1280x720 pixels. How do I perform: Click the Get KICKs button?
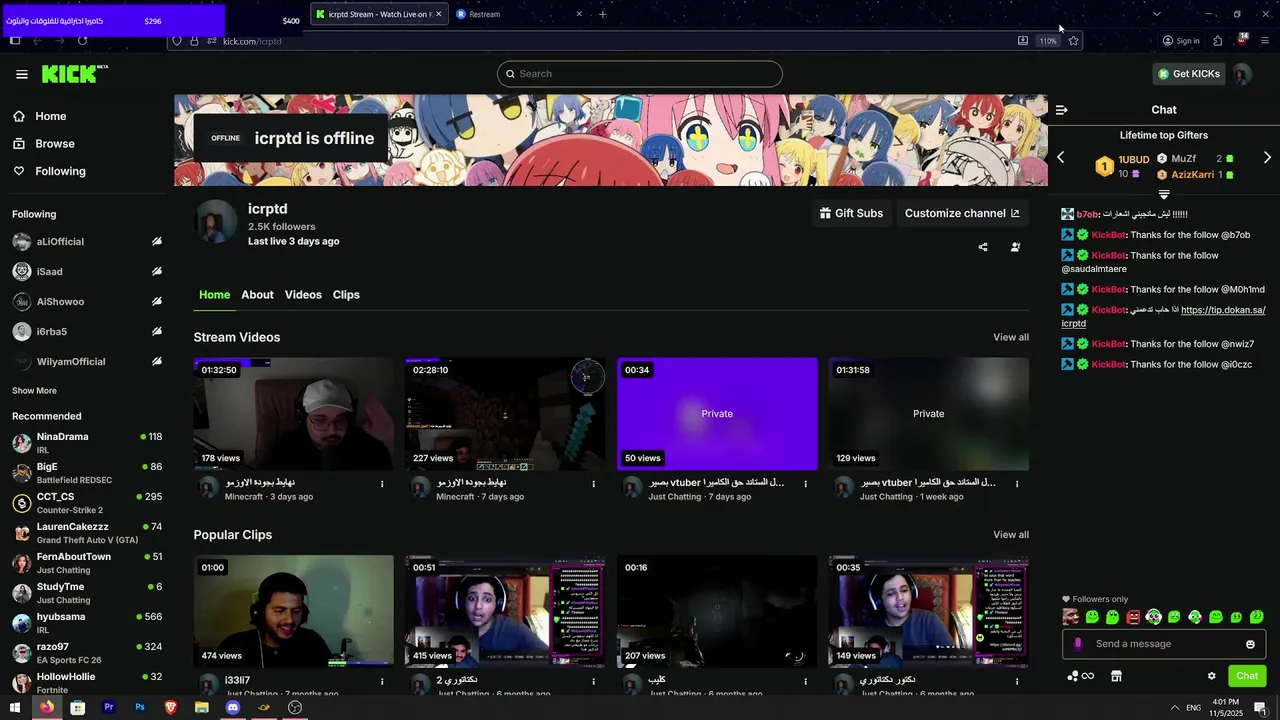[x=1188, y=74]
